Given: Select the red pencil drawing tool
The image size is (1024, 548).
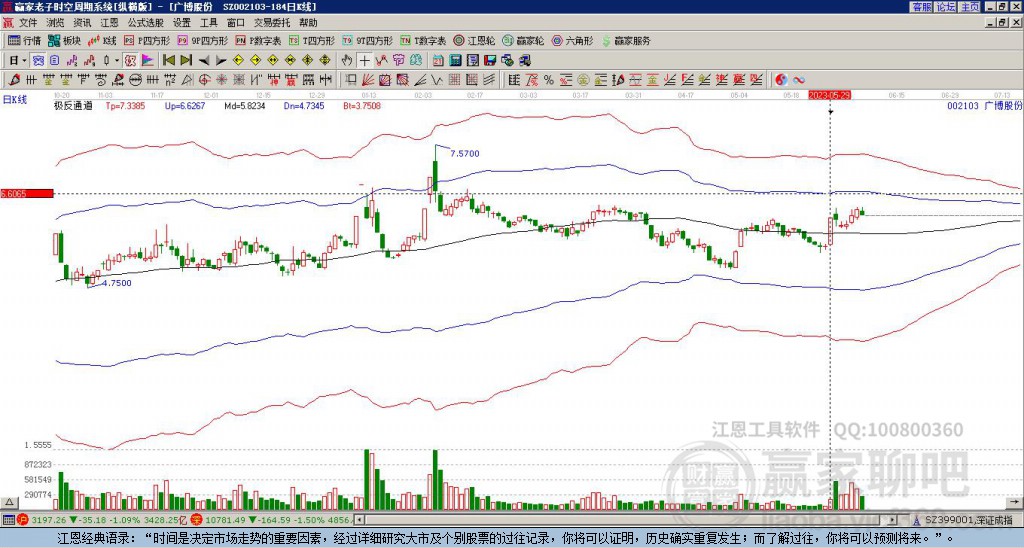Looking at the screenshot, I should click(14, 80).
